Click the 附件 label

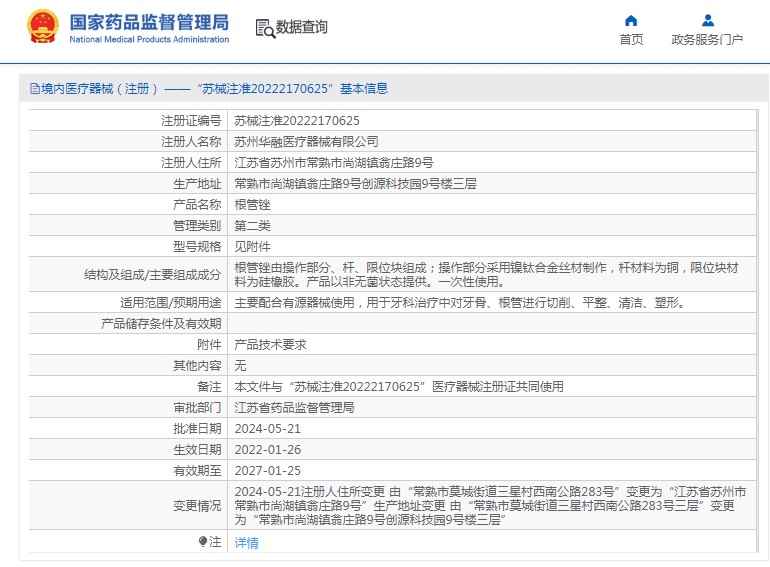tap(209, 345)
